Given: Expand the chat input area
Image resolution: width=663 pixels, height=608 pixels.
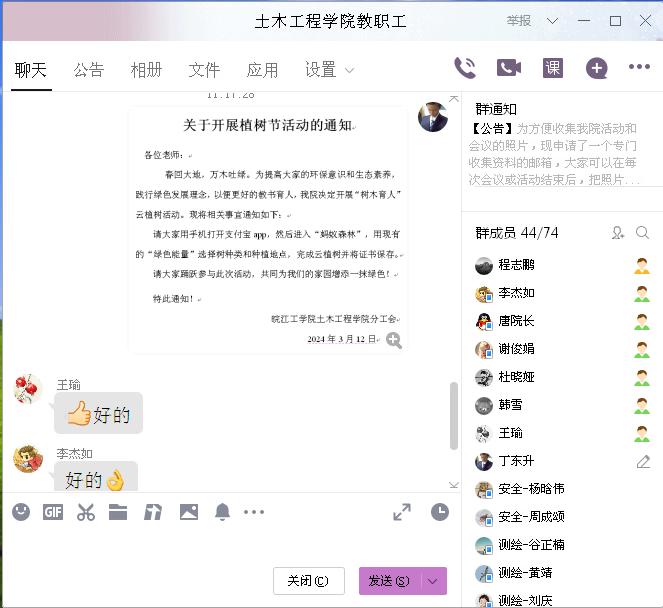Looking at the screenshot, I should coord(402,512).
